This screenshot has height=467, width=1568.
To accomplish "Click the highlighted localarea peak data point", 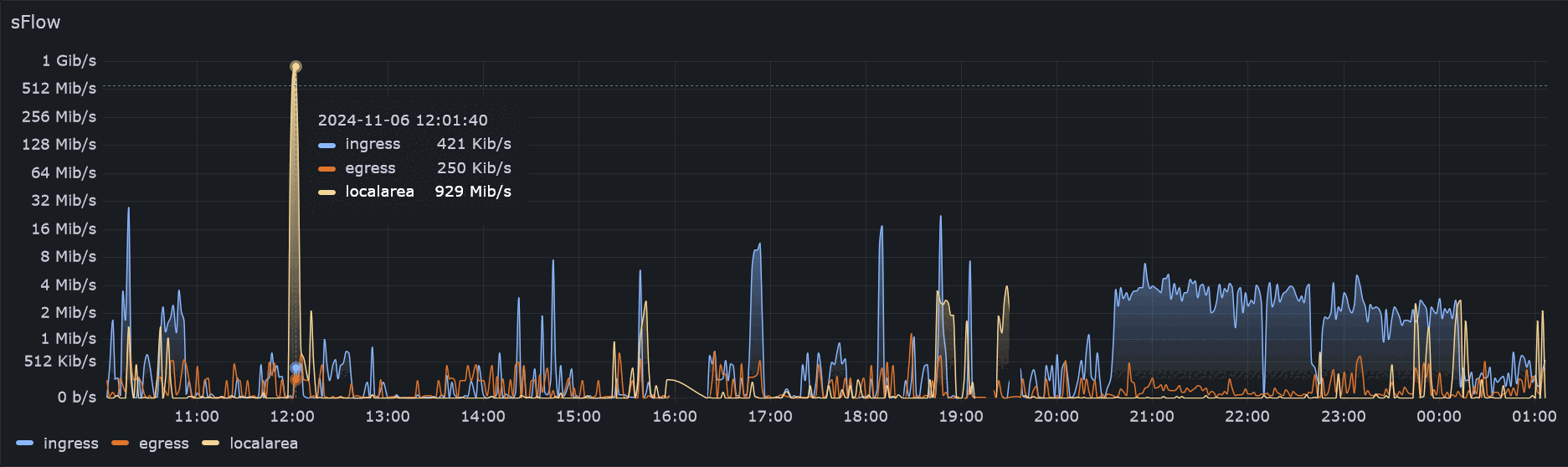I will [296, 66].
